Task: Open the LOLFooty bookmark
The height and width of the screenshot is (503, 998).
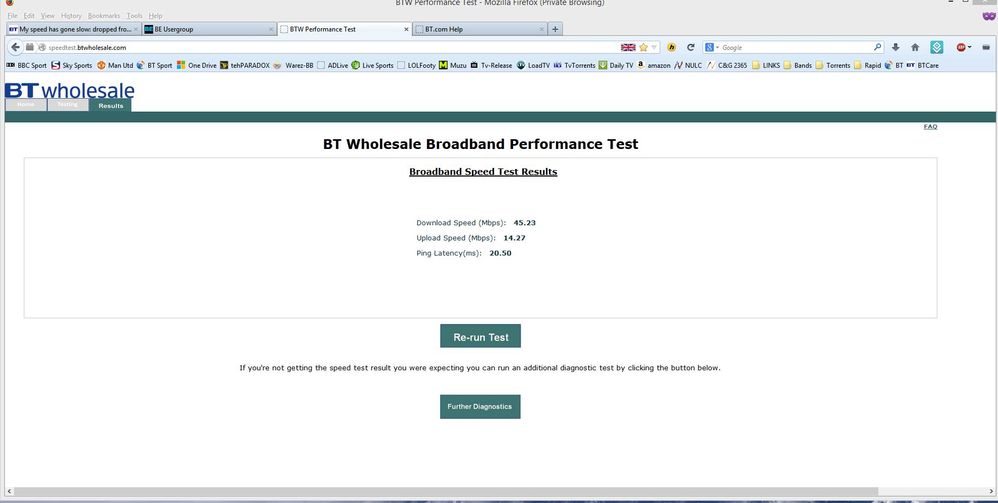Action: click(x=416, y=65)
